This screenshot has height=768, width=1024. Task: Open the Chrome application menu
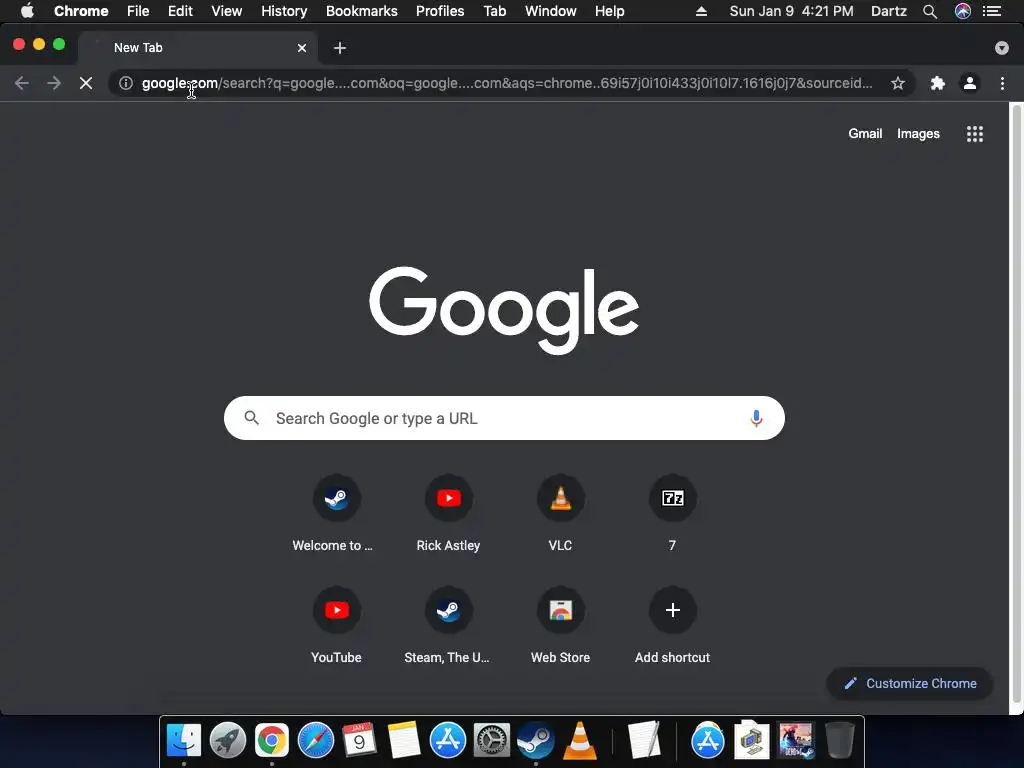tap(81, 11)
